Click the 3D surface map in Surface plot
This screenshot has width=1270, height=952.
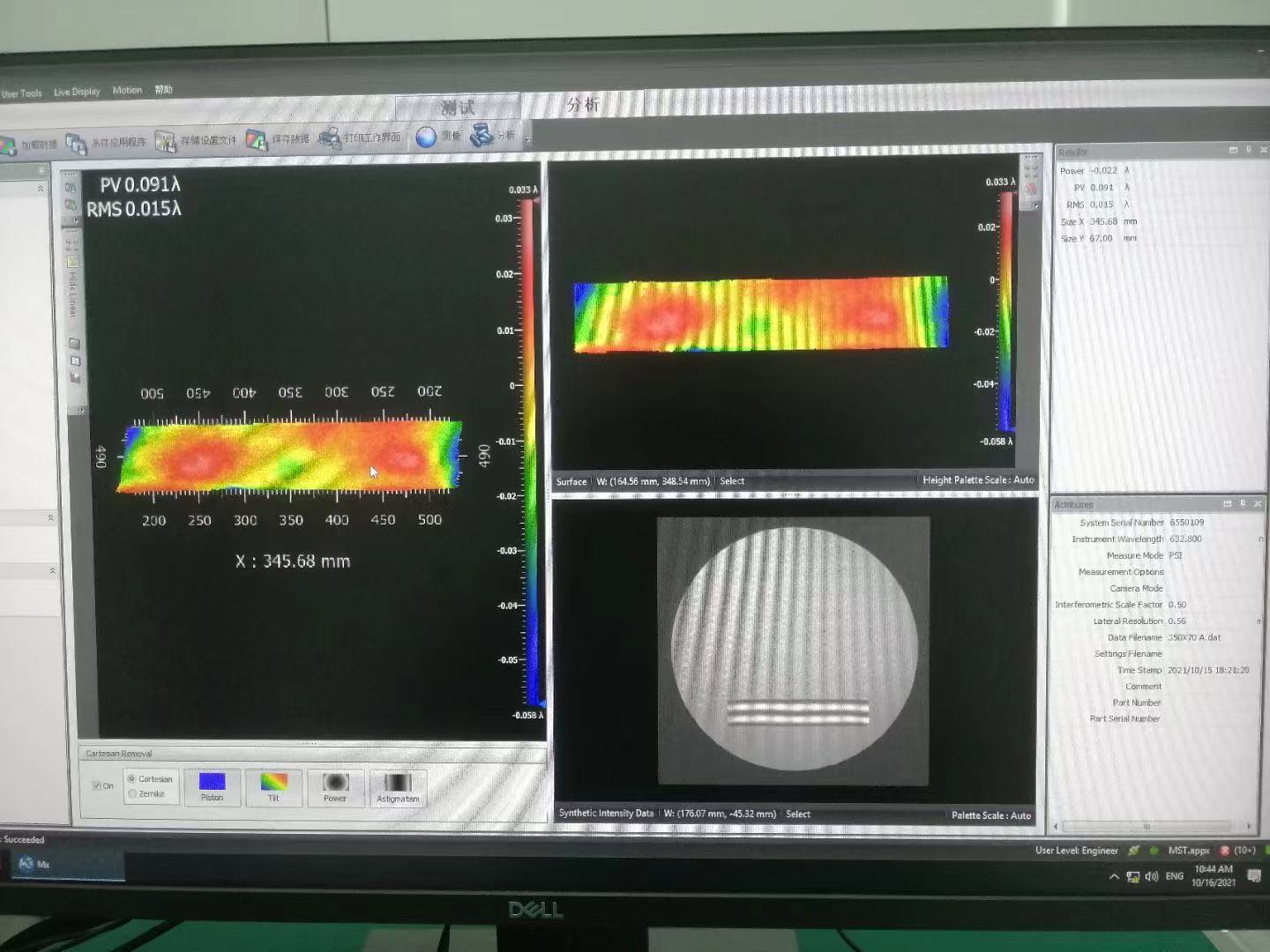[761, 314]
